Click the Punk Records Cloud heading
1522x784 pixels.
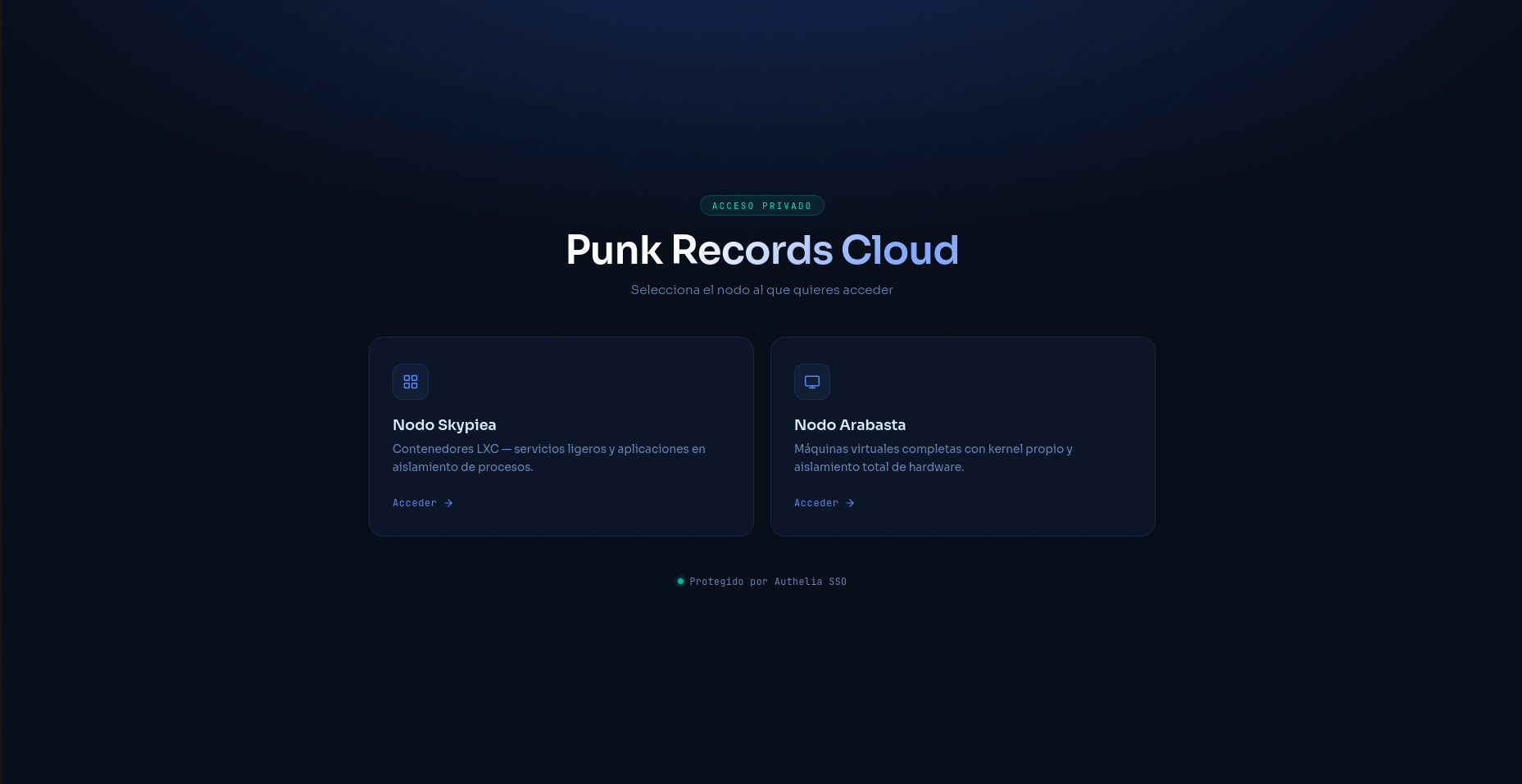(762, 250)
